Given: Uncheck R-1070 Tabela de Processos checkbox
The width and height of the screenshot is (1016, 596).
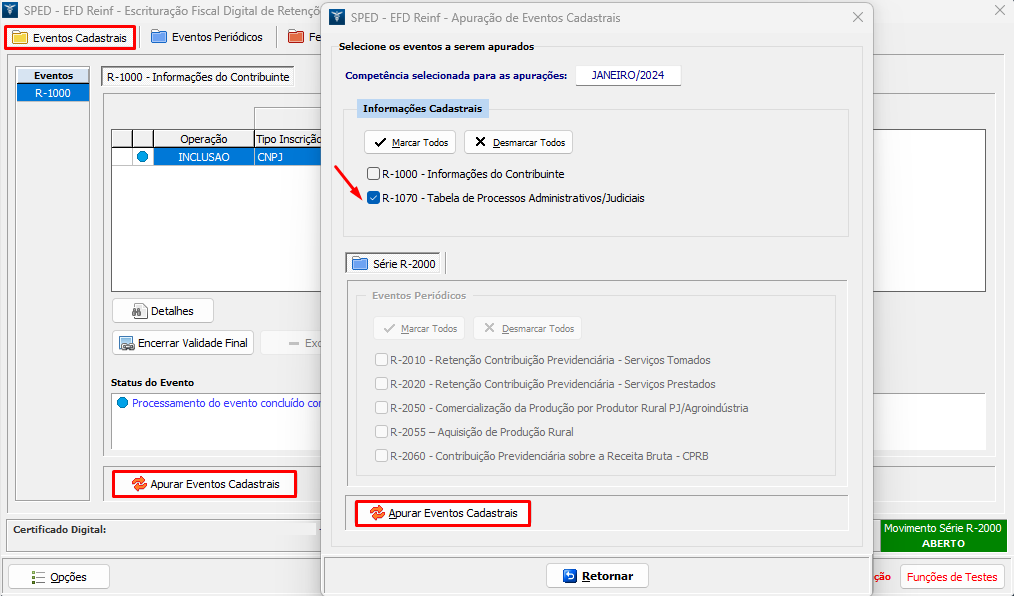Looking at the screenshot, I should coord(374,198).
